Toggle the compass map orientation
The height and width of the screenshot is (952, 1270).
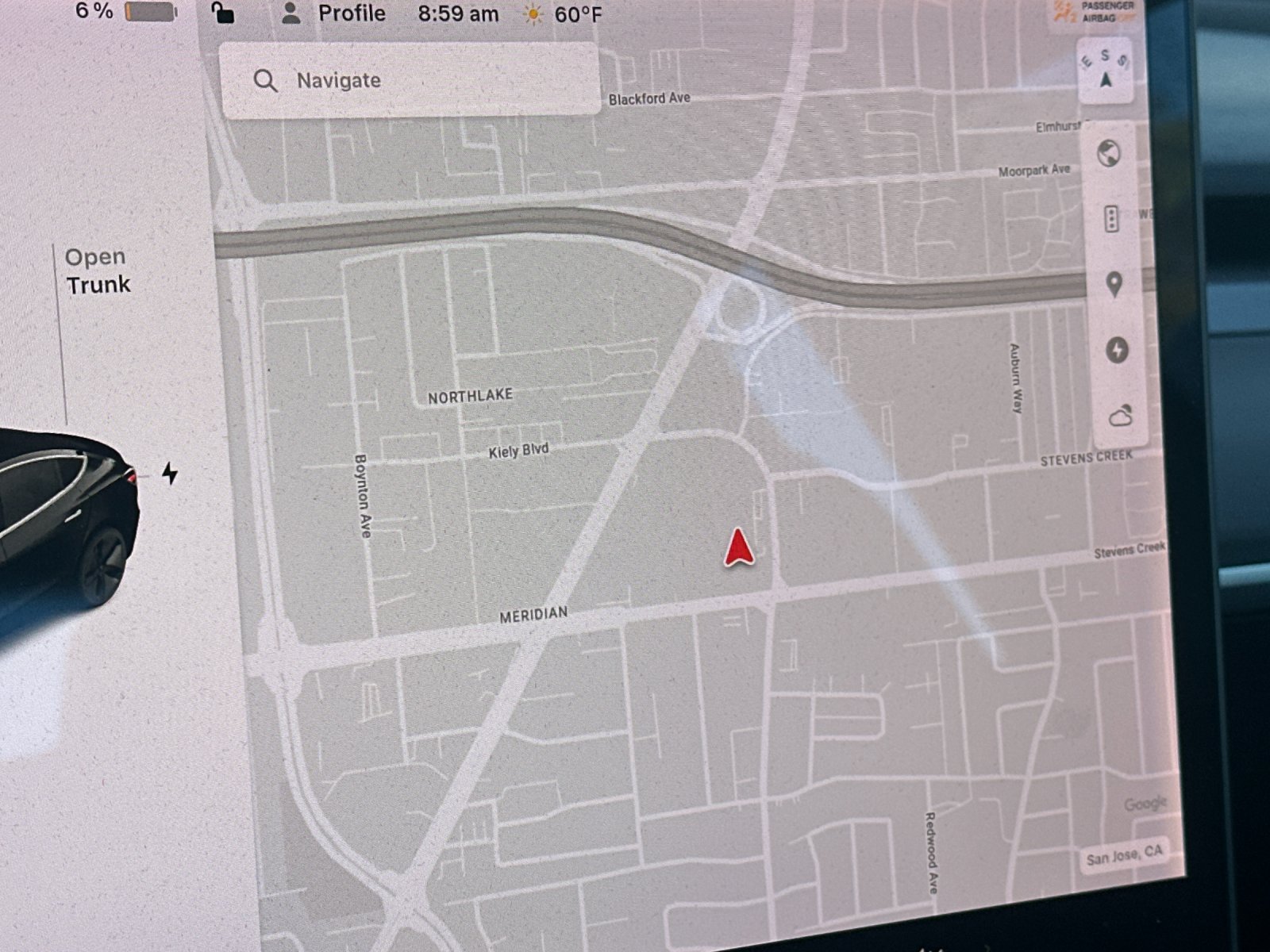point(1106,71)
